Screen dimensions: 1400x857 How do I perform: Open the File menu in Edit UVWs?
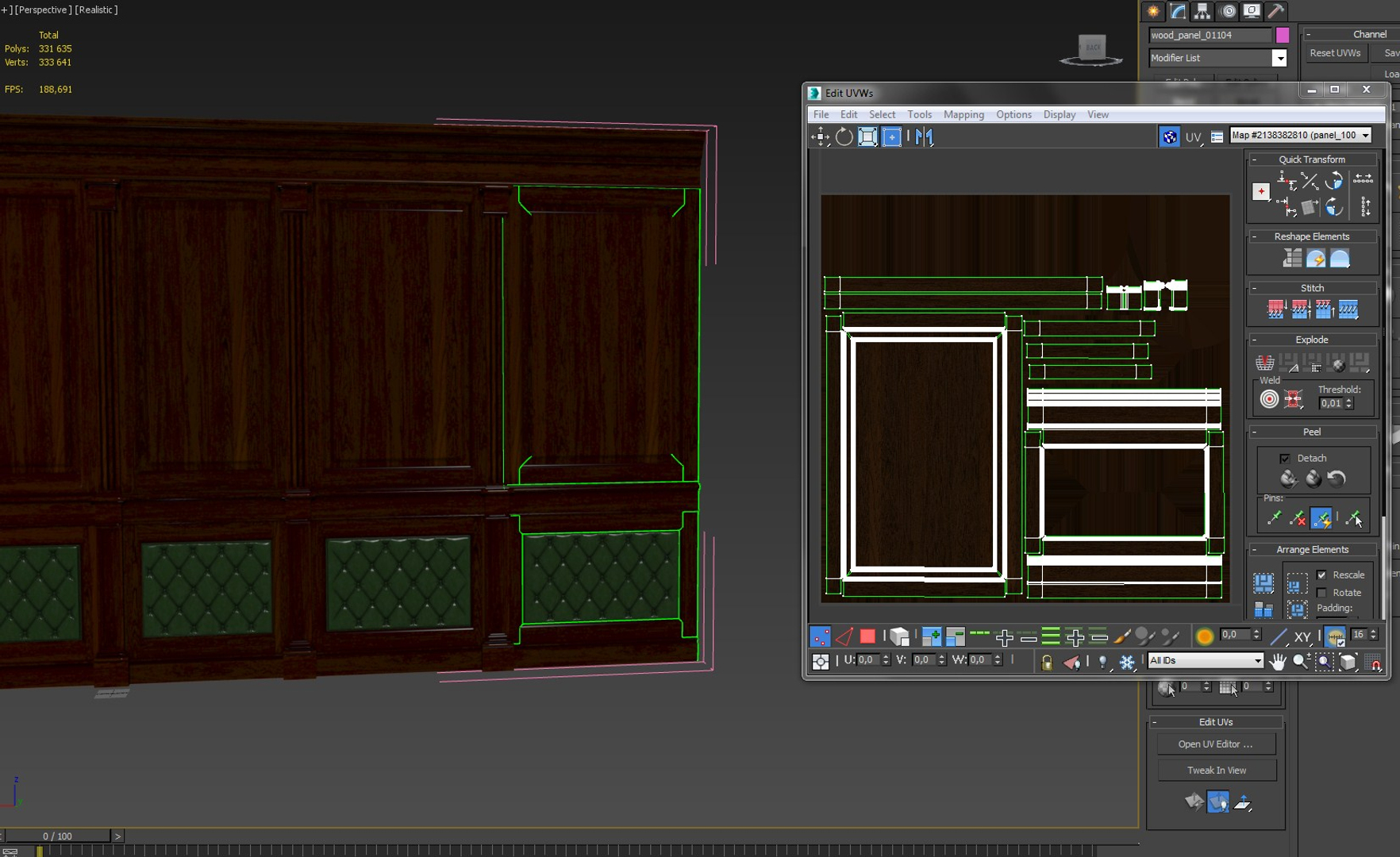[821, 114]
